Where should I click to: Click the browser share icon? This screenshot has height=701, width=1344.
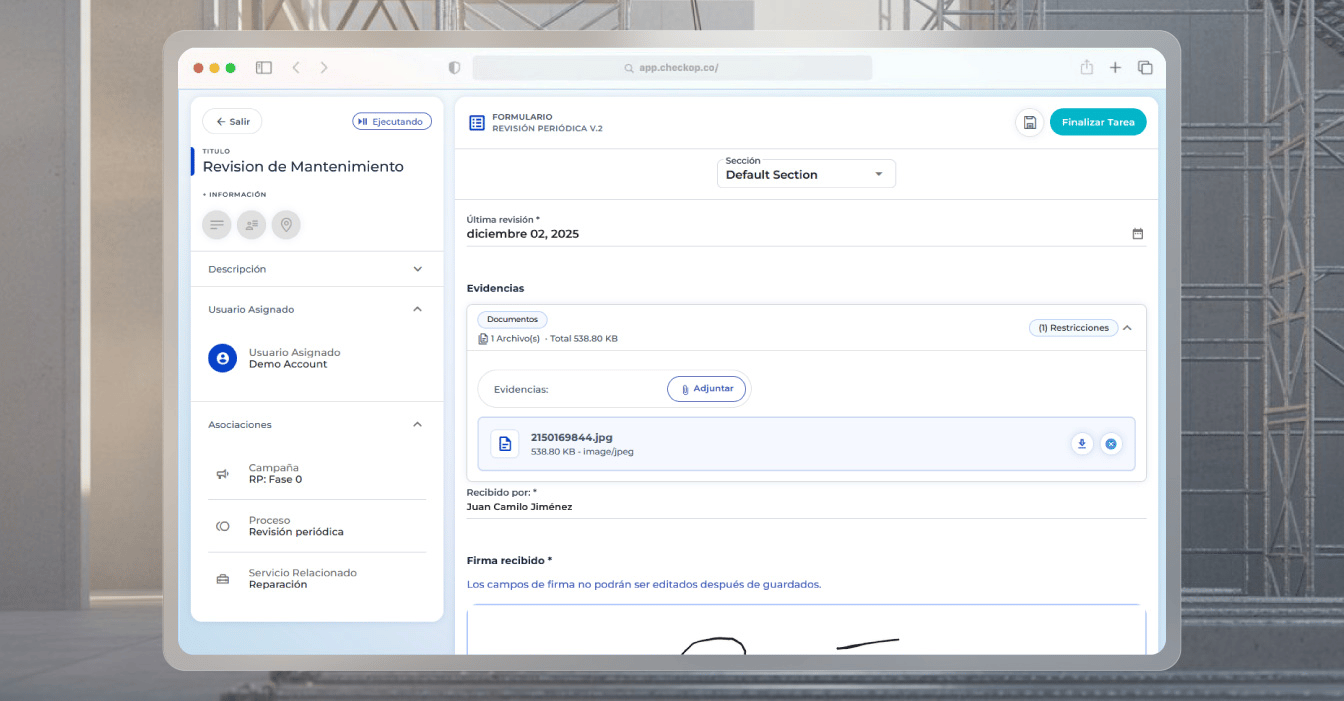coord(1086,67)
